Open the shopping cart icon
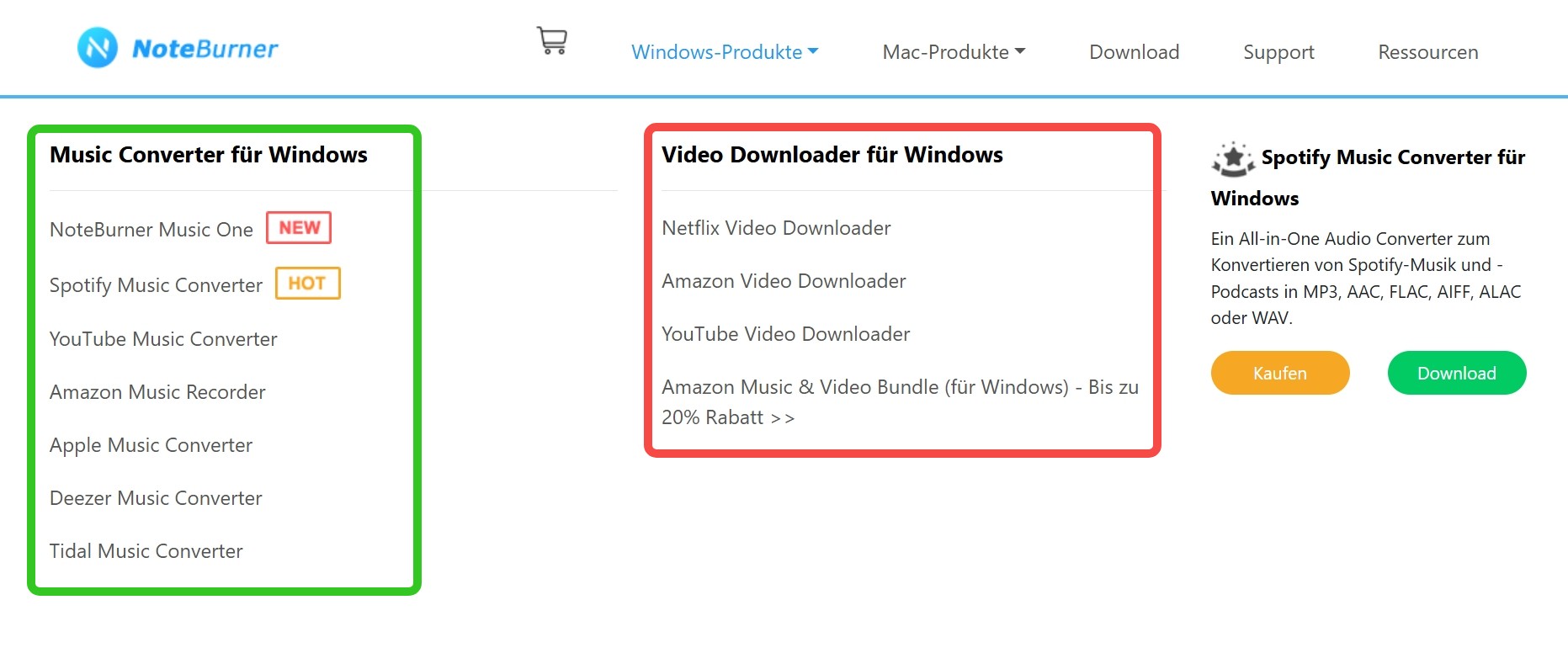Image resolution: width=1568 pixels, height=669 pixels. coord(552,40)
